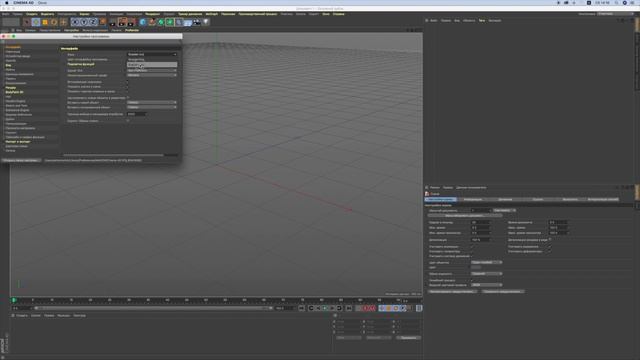The width and height of the screenshot is (640, 360).
Task: Click the green Array generator icon
Action: pyautogui.click(x=170, y=22)
